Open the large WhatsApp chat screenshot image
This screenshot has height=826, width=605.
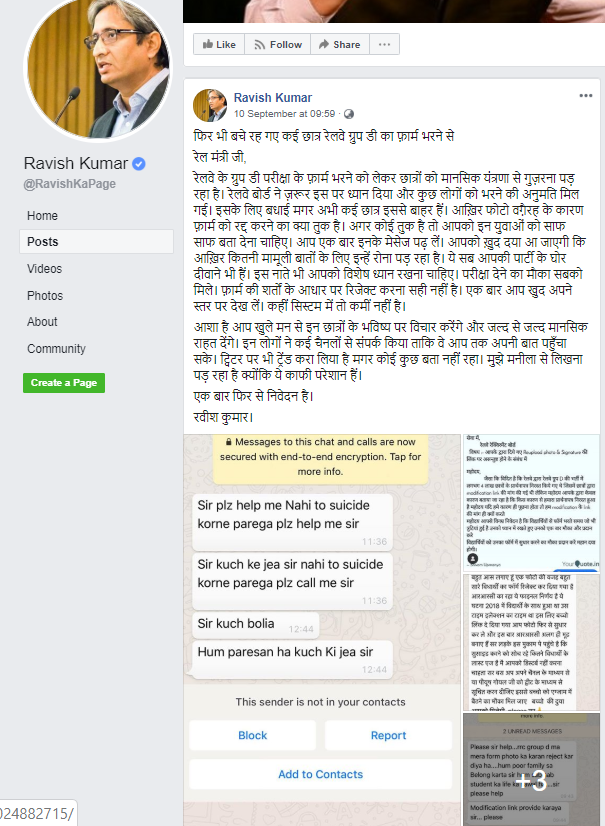pyautogui.click(x=322, y=630)
